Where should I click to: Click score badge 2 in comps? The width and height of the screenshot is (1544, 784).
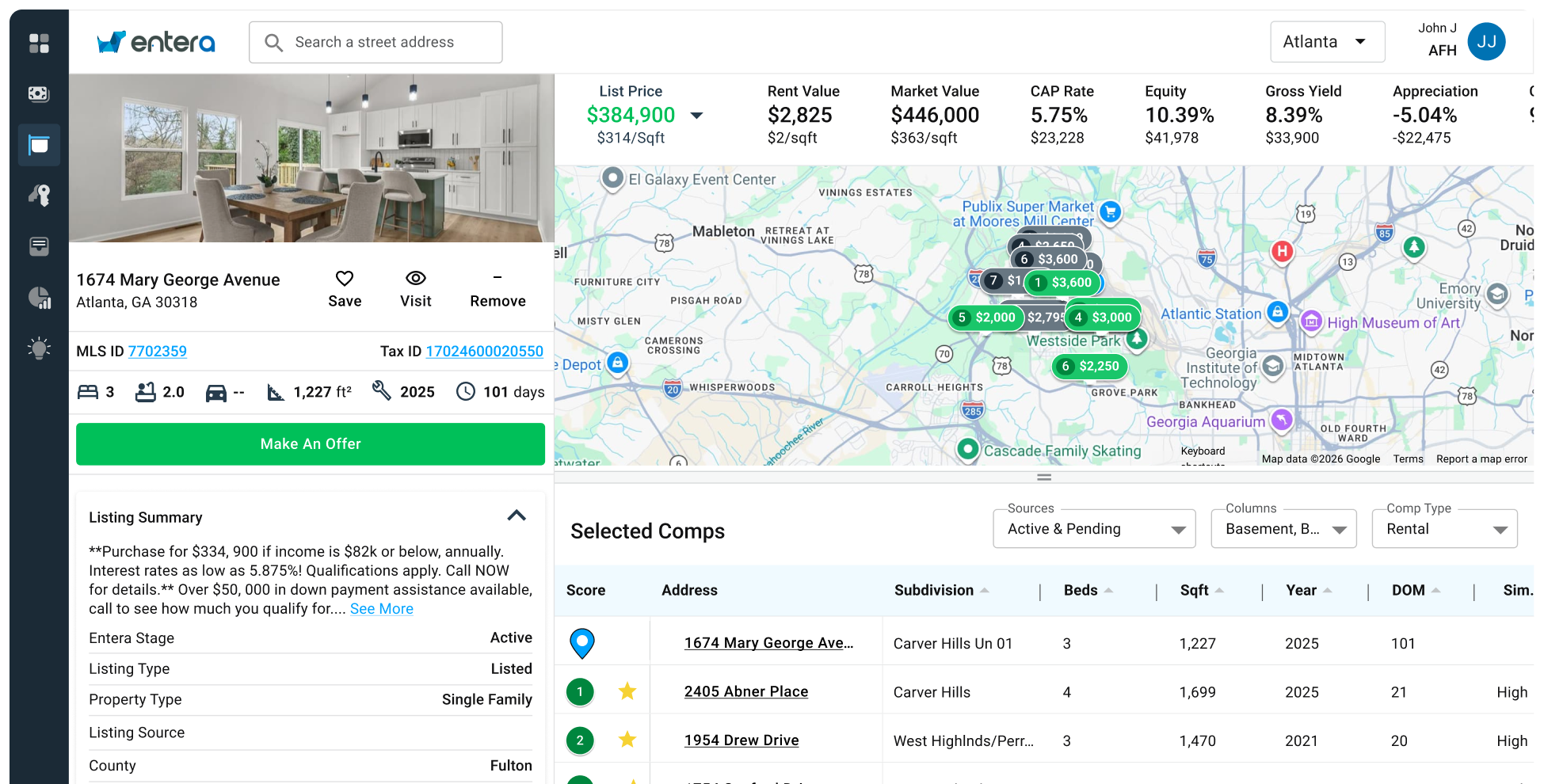(x=580, y=740)
